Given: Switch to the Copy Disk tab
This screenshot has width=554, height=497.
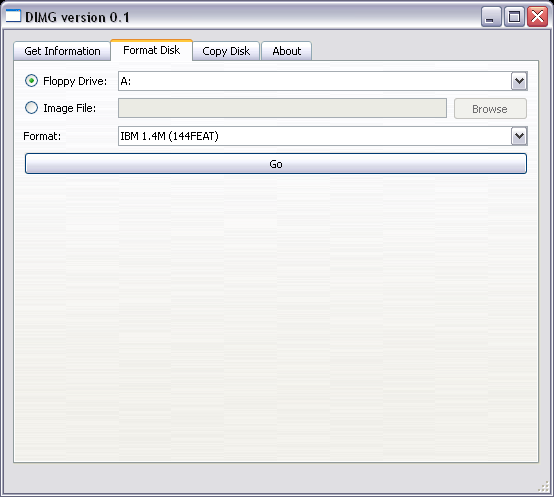Looking at the screenshot, I should [x=226, y=51].
